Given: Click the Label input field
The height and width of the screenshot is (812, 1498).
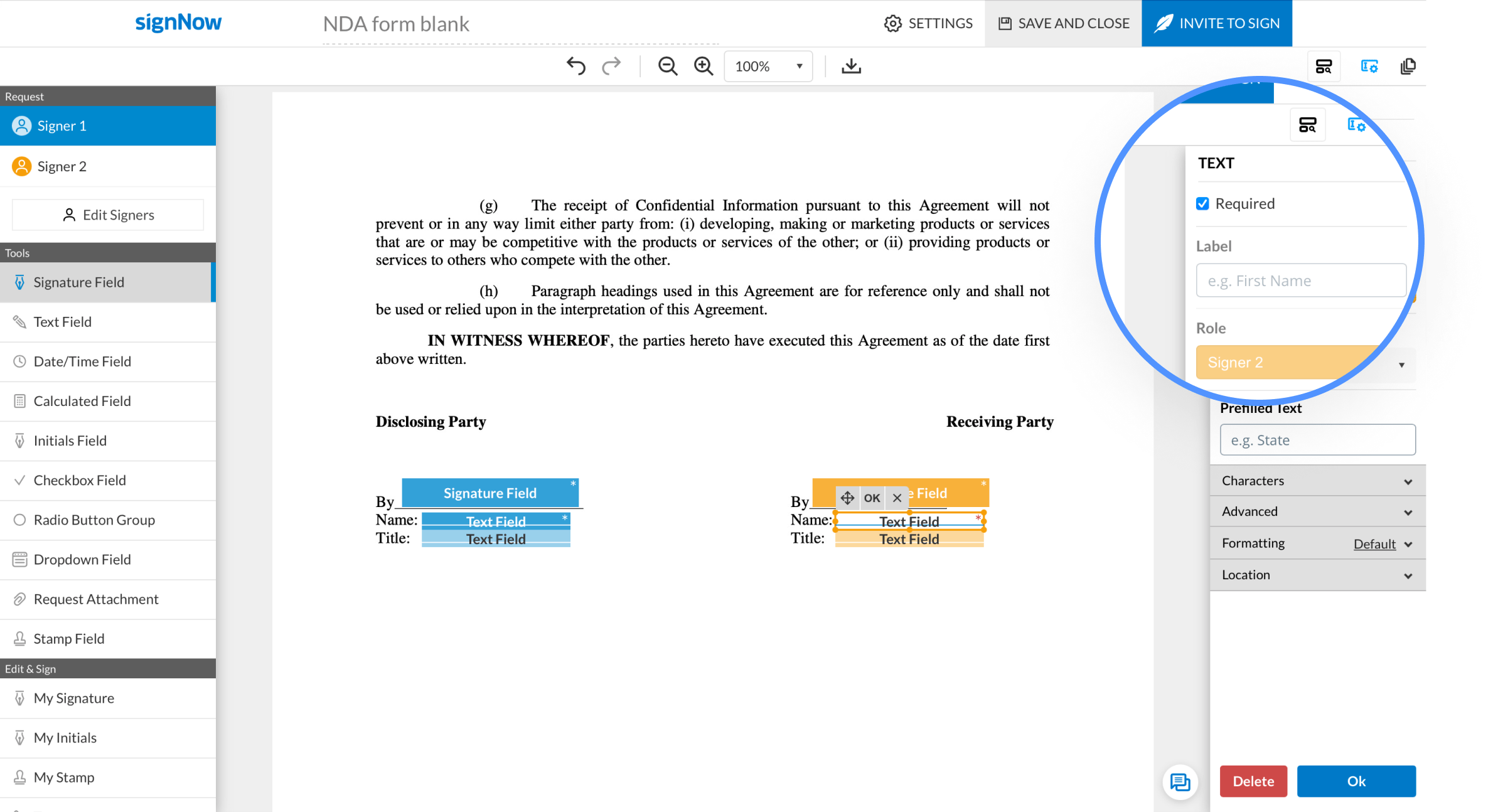Looking at the screenshot, I should pyautogui.click(x=1300, y=280).
